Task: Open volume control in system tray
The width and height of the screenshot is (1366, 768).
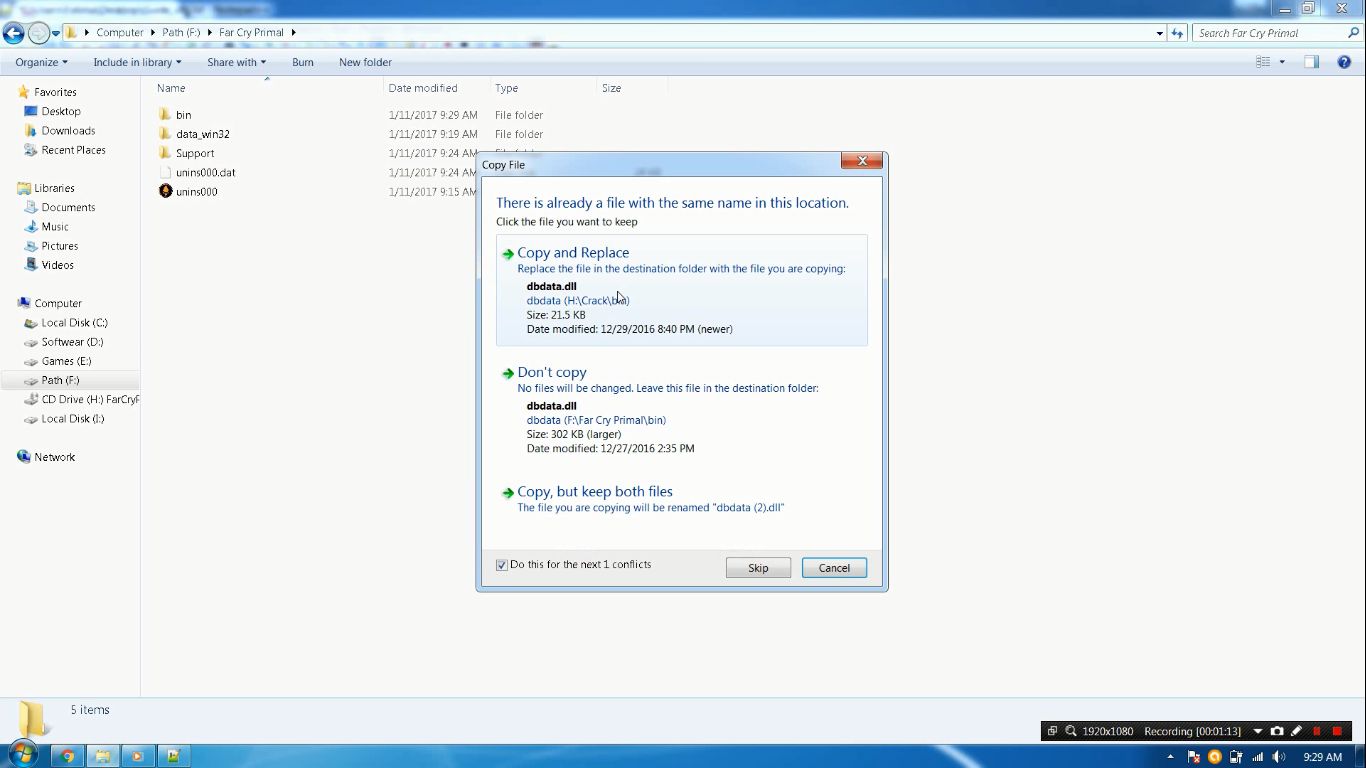Action: [x=1279, y=757]
